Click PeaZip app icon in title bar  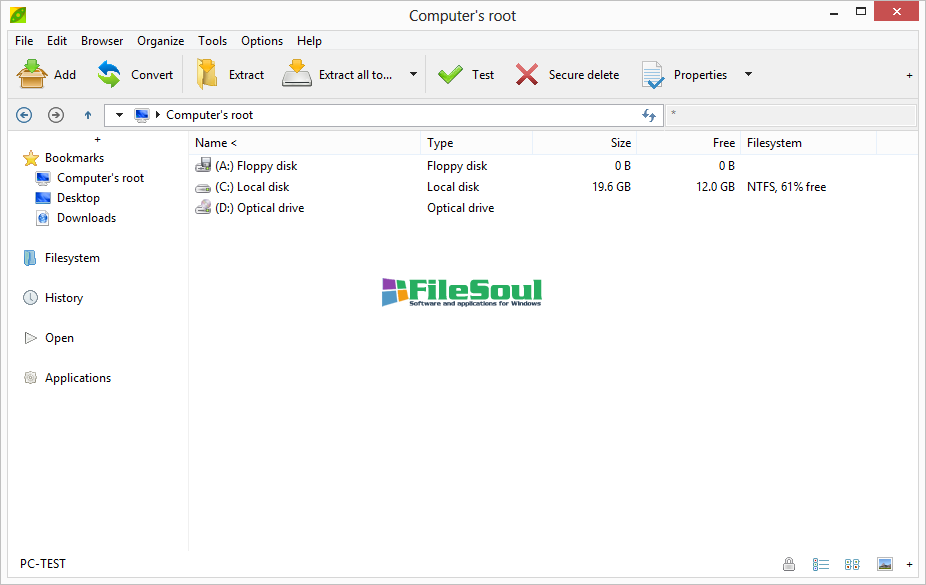18,15
